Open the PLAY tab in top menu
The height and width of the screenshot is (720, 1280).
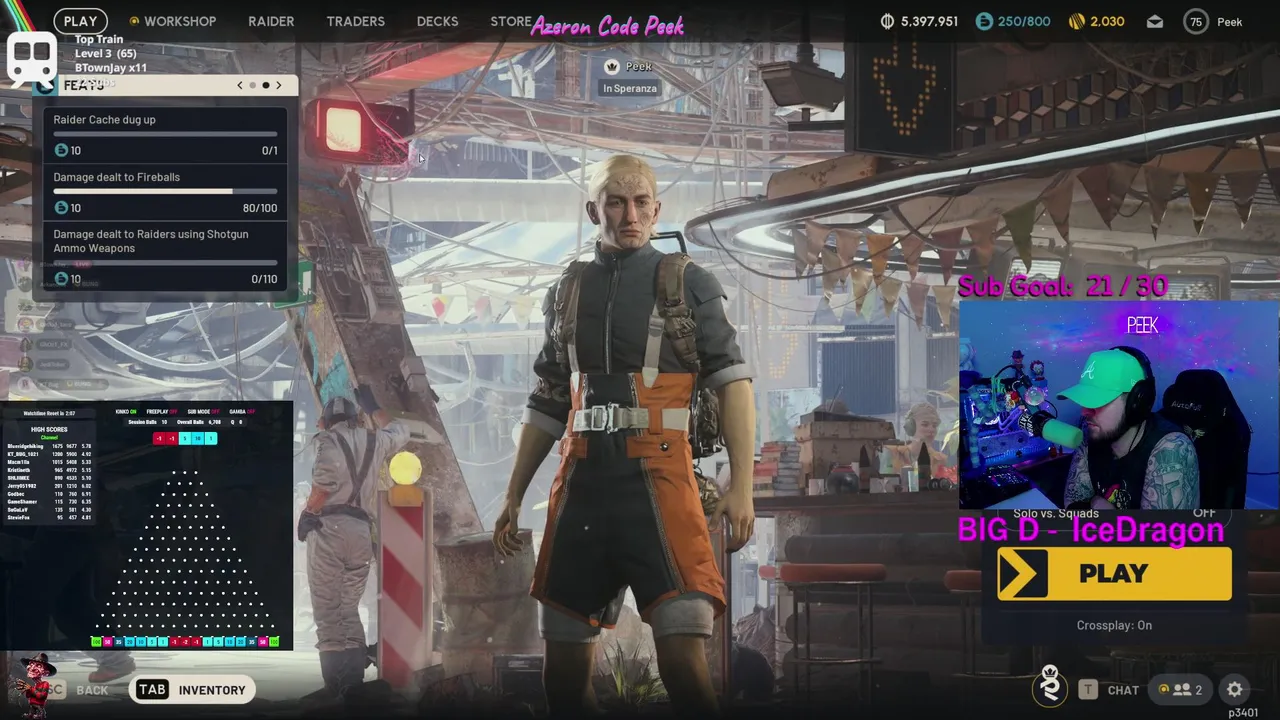(80, 21)
